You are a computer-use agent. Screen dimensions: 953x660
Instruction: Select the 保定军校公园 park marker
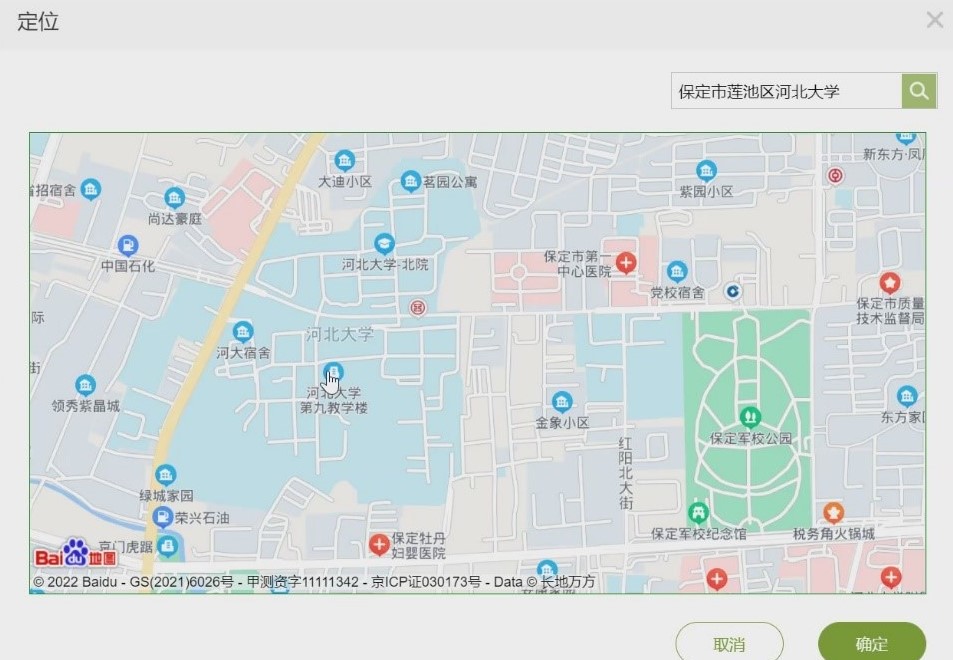750,416
